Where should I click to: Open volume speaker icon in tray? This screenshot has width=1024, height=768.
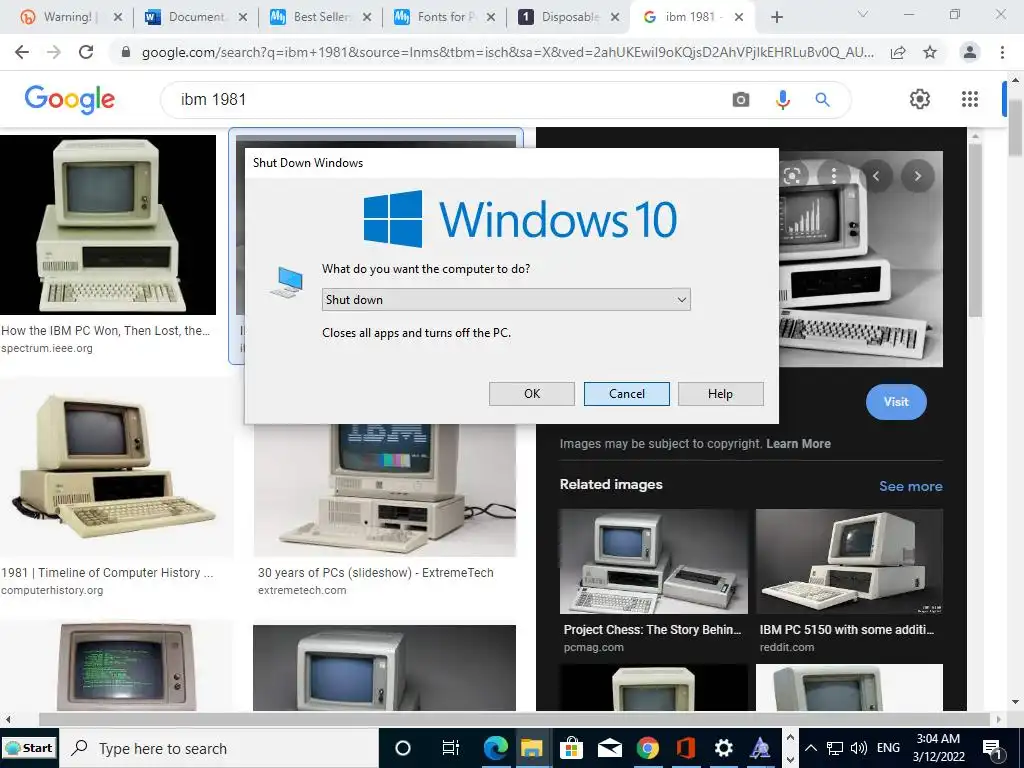coord(859,748)
